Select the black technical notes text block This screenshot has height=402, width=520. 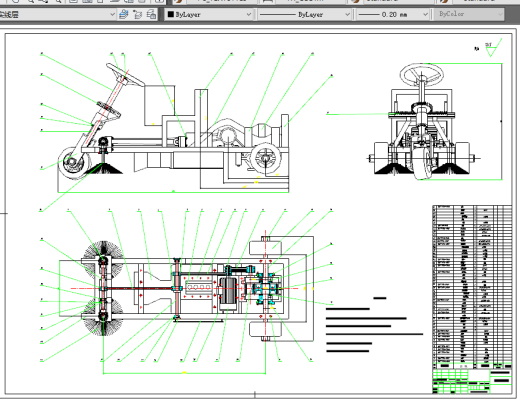click(x=374, y=325)
